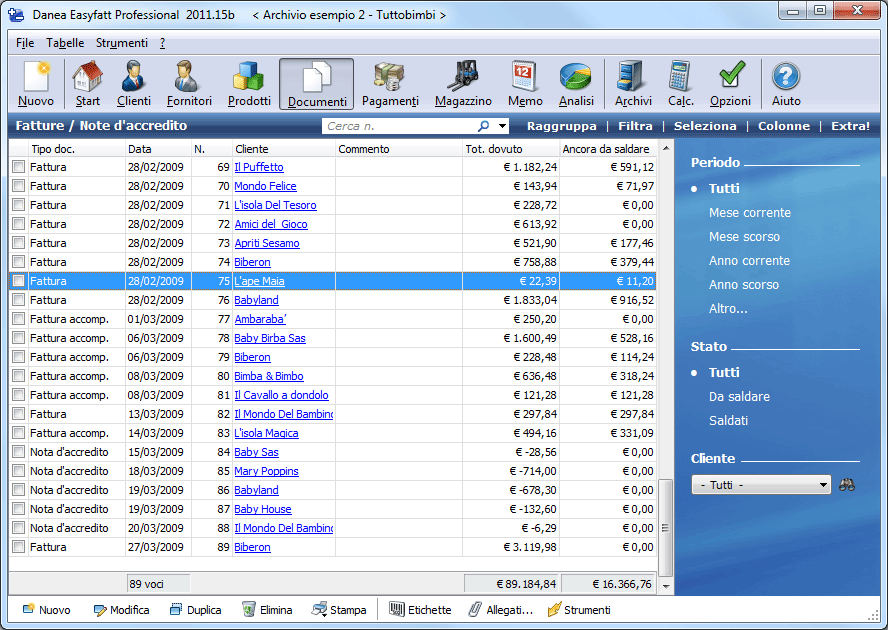Check the box for invoice 72 Amici del Gioco
This screenshot has width=888, height=630.
tap(19, 224)
